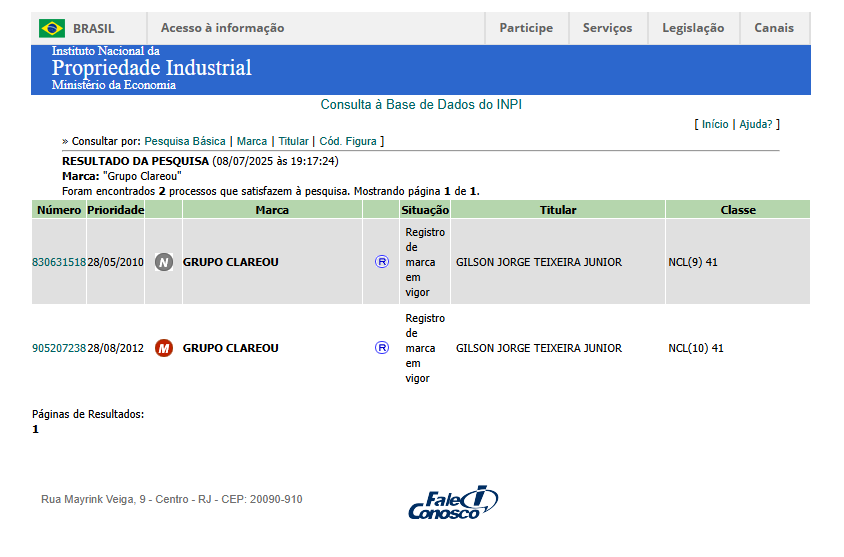This screenshot has height=557, width=844.
Task: Click registered symbol in second result row
Action: pos(381,348)
